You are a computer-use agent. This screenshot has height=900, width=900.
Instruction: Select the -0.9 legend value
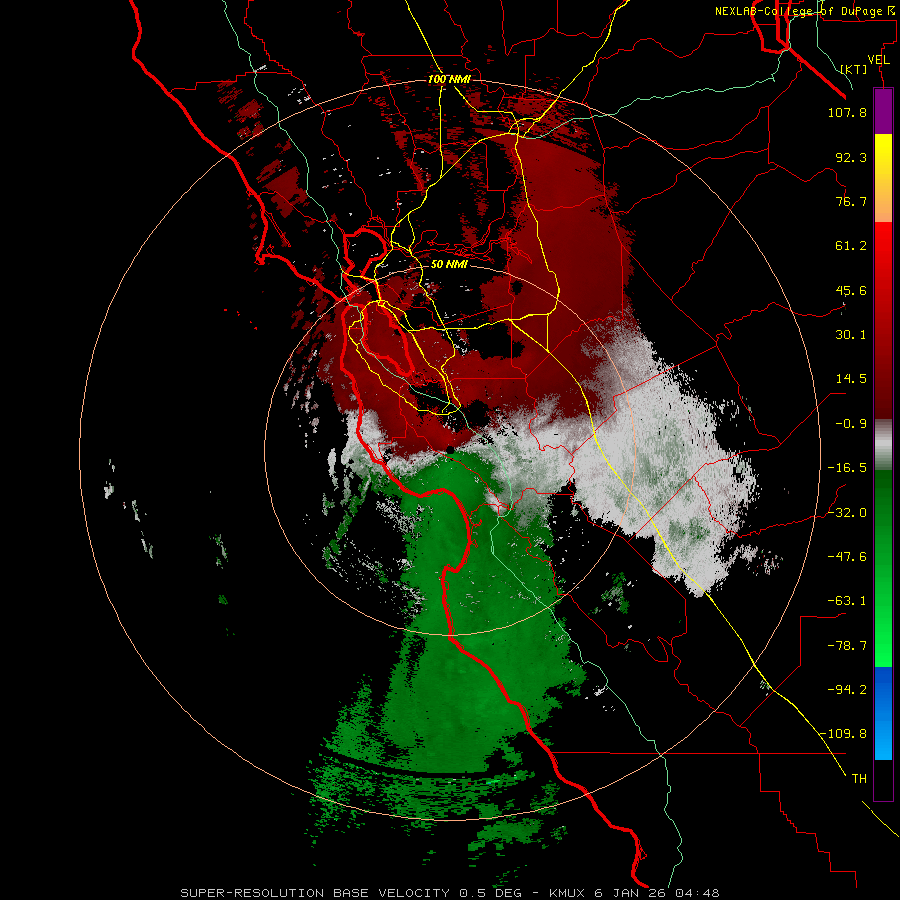point(851,424)
